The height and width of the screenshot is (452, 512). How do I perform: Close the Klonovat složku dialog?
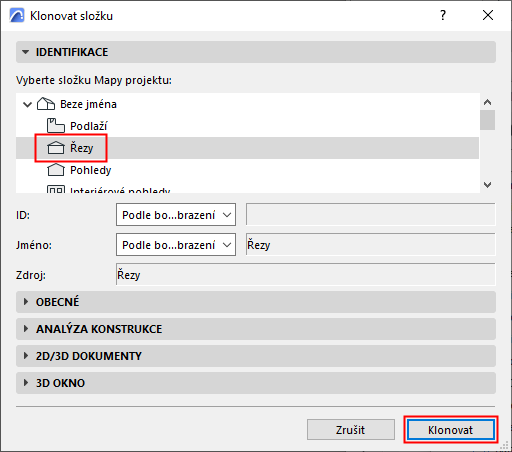(x=488, y=15)
